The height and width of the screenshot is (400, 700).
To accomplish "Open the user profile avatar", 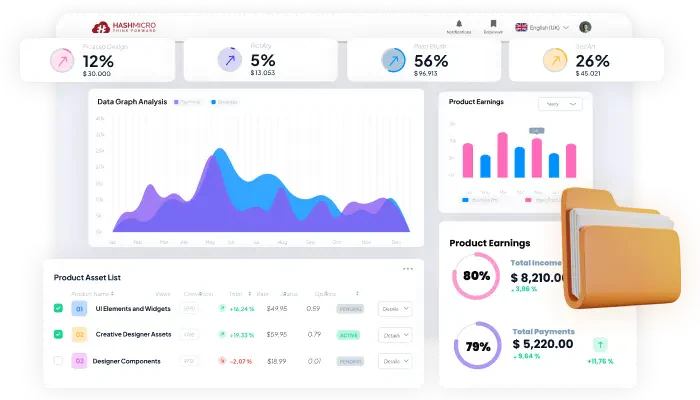I will click(x=585, y=27).
